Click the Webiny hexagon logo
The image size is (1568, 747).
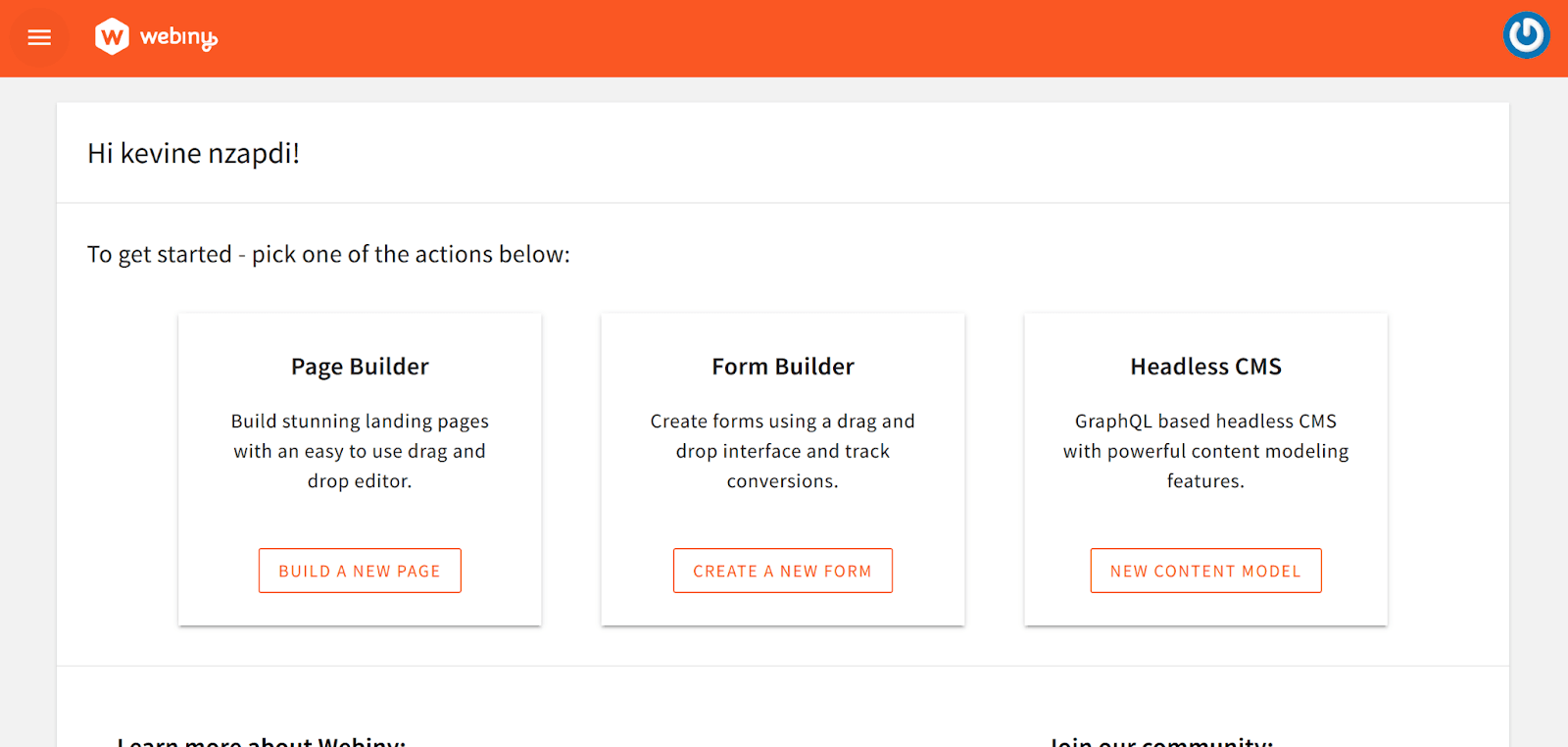click(x=112, y=37)
